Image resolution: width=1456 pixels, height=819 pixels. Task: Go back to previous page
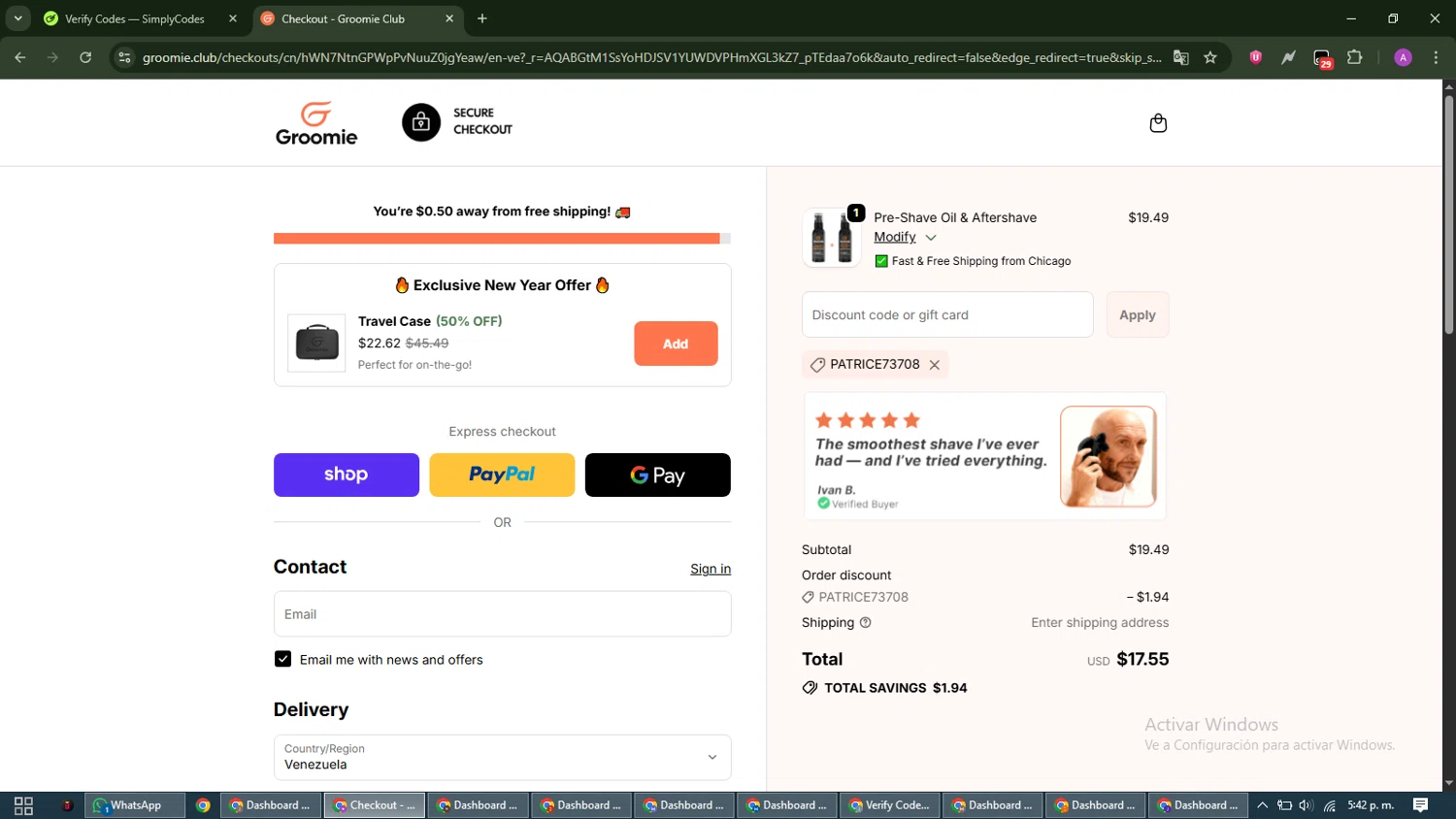coord(20,57)
